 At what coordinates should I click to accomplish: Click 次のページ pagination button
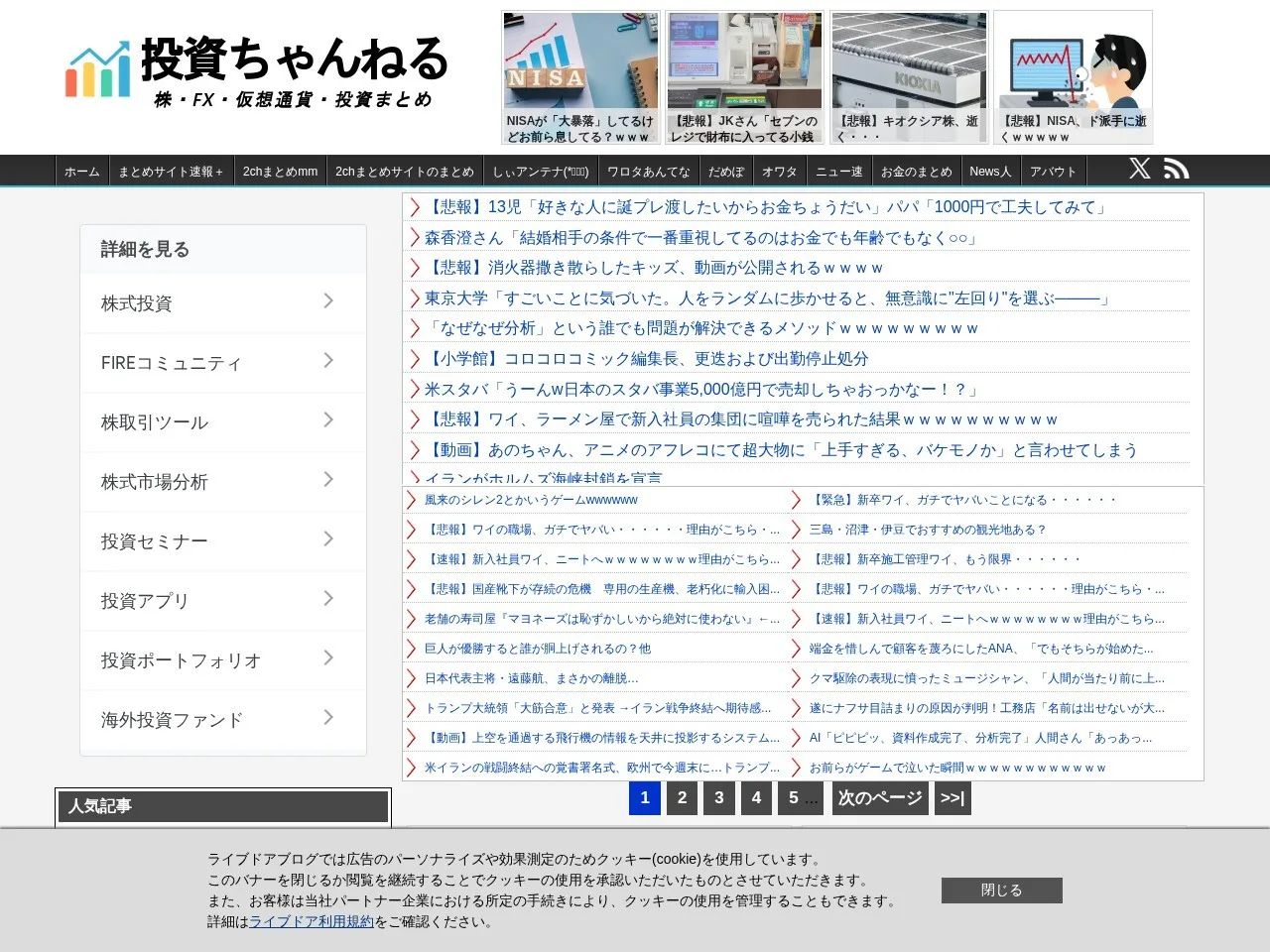pos(880,798)
